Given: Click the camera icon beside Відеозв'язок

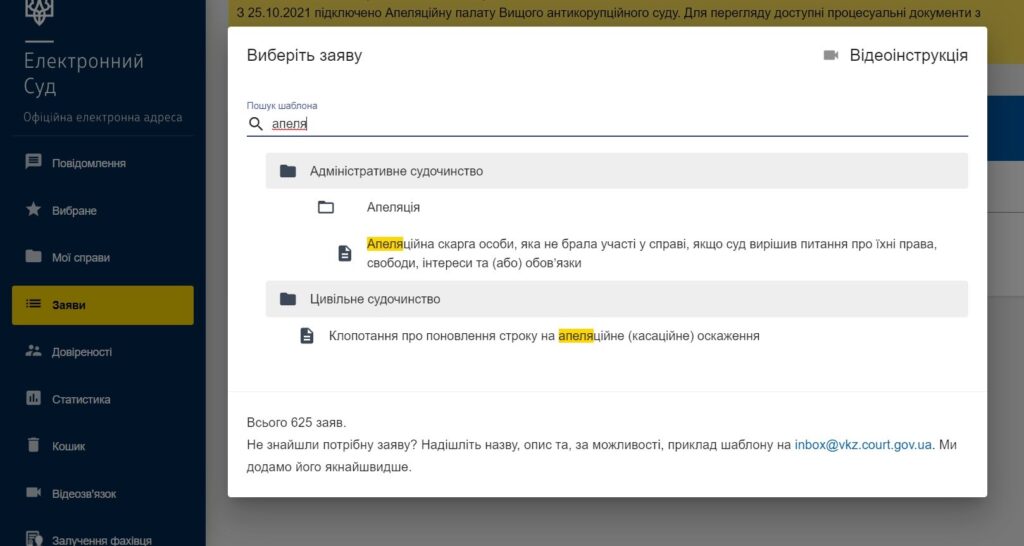Looking at the screenshot, I should click(33, 492).
